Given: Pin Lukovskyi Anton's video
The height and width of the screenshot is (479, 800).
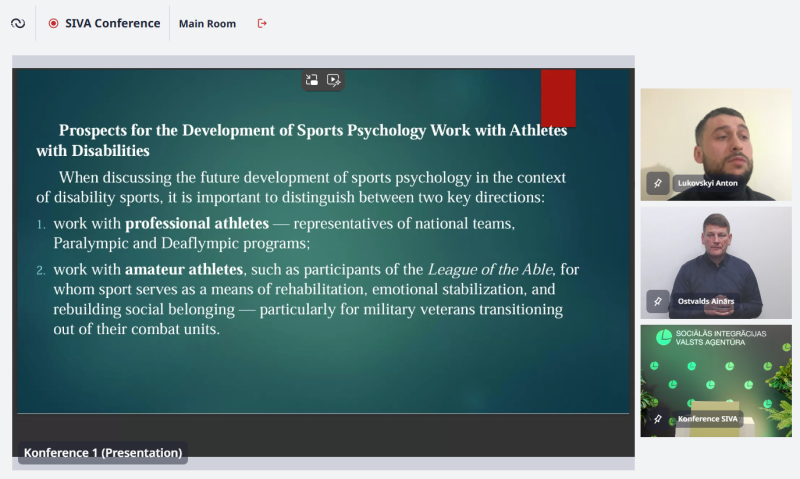Looking at the screenshot, I should [x=657, y=183].
